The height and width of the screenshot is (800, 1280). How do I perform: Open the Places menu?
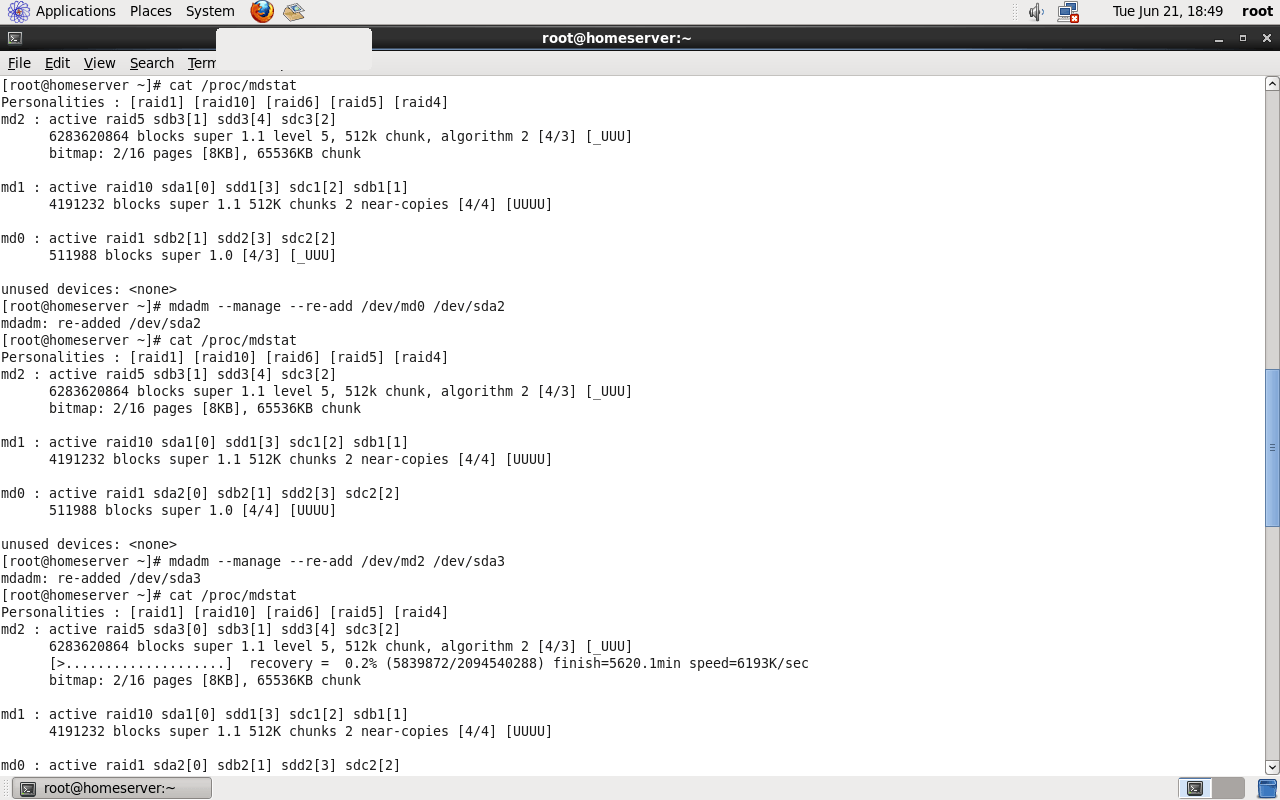(x=150, y=11)
